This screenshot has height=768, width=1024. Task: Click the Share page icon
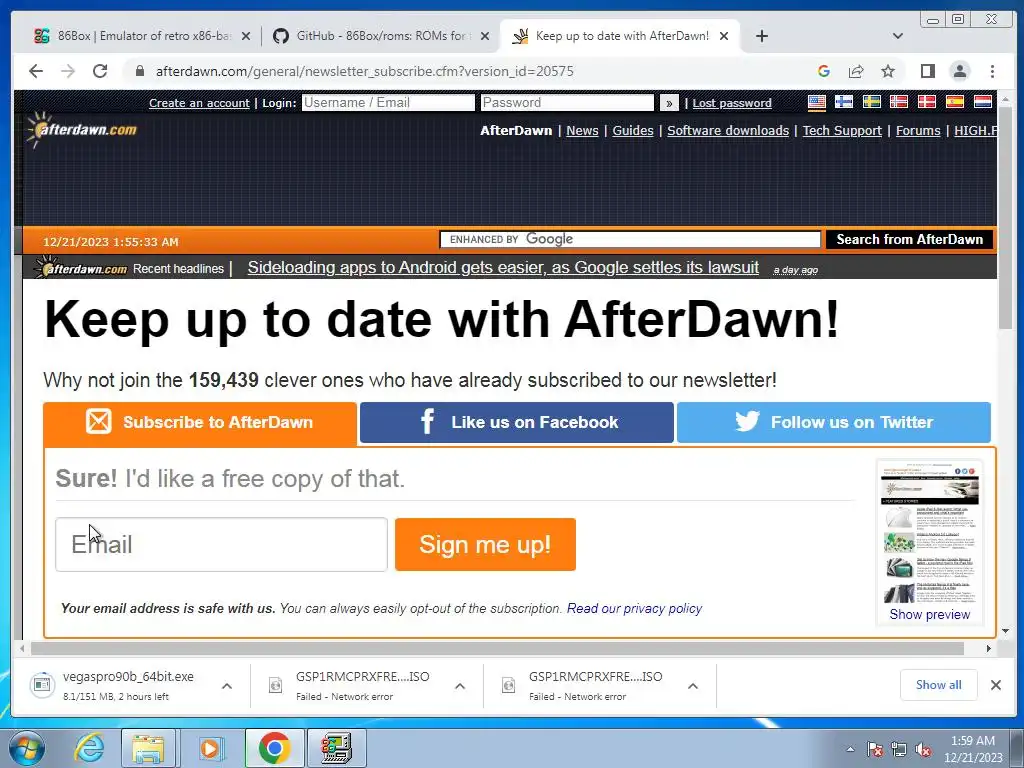(856, 71)
